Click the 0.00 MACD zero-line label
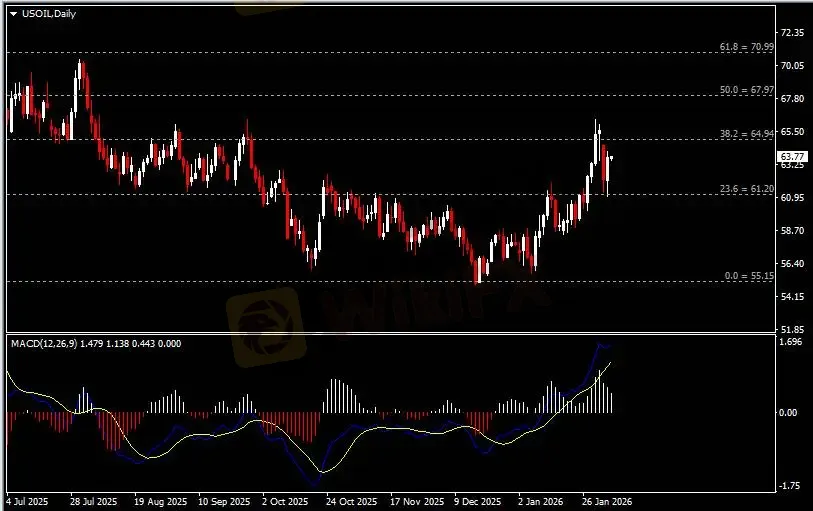The width and height of the screenshot is (813, 511). 789,412
